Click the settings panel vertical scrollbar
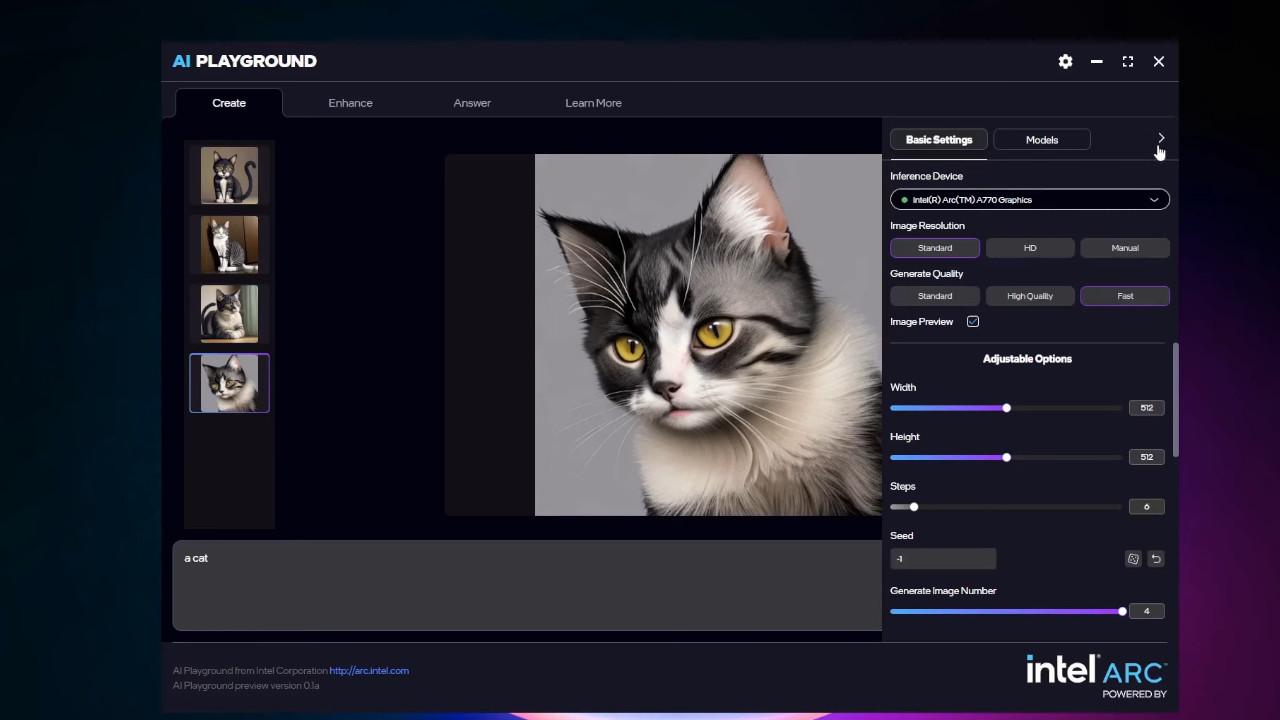The width and height of the screenshot is (1280, 720). point(1176,400)
